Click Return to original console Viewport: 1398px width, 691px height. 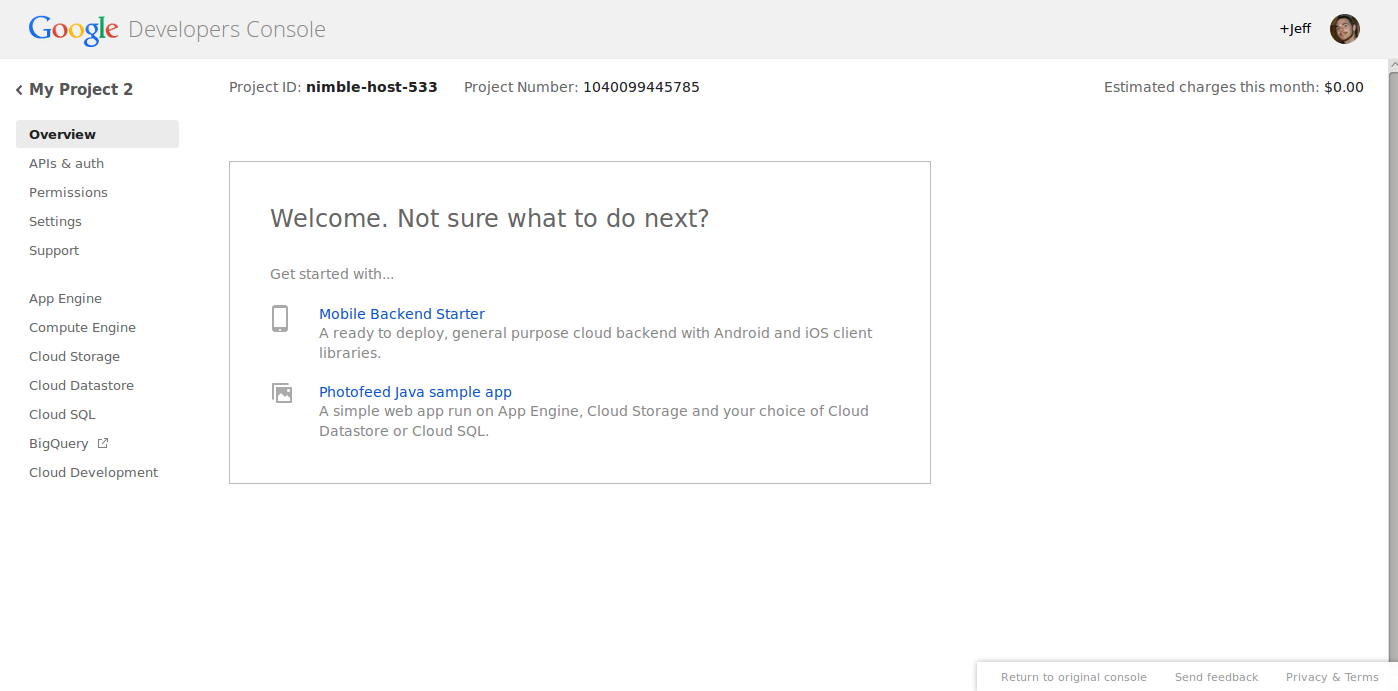click(x=1073, y=677)
